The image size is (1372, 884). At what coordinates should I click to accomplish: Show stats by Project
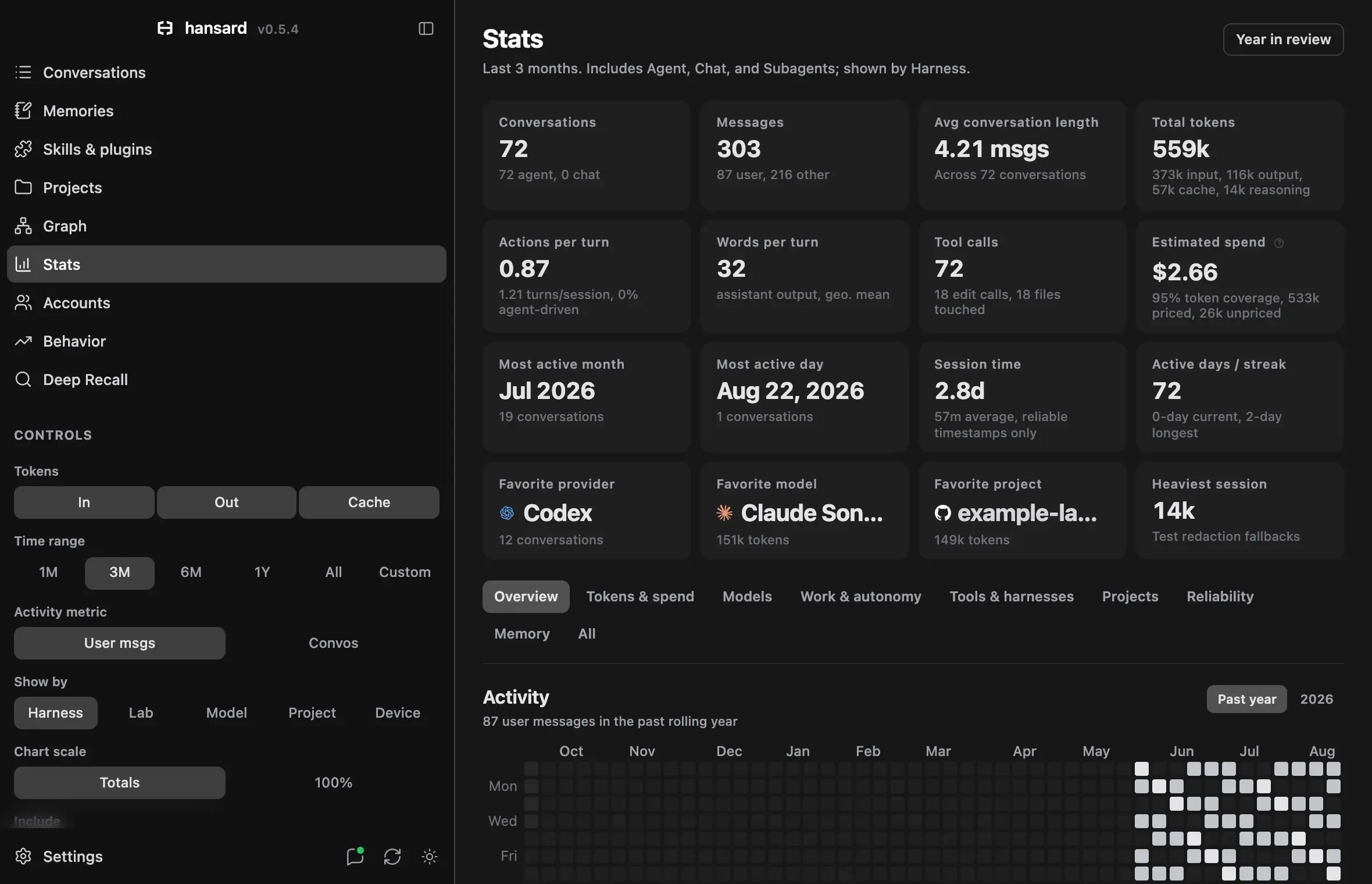coord(312,713)
